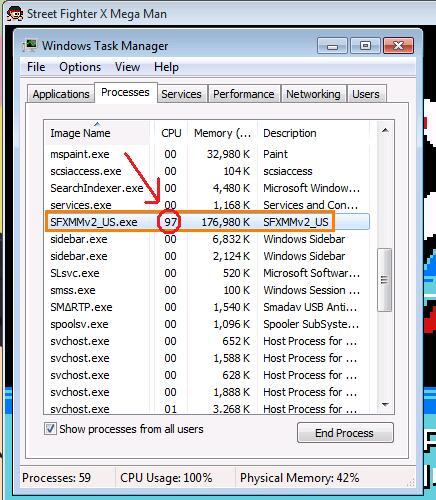Image resolution: width=436 pixels, height=500 pixels.
Task: Select the svchost.exe row using 652 K
Action: pyautogui.click(x=207, y=341)
